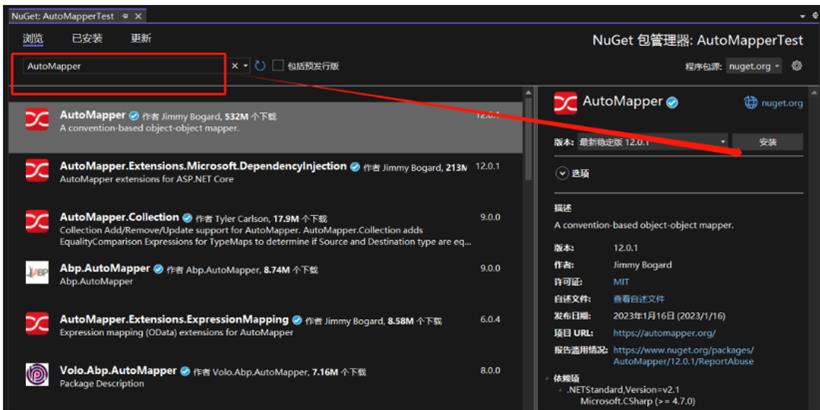Collapse the dependencies tree node
The width and height of the screenshot is (820, 410).
(547, 378)
